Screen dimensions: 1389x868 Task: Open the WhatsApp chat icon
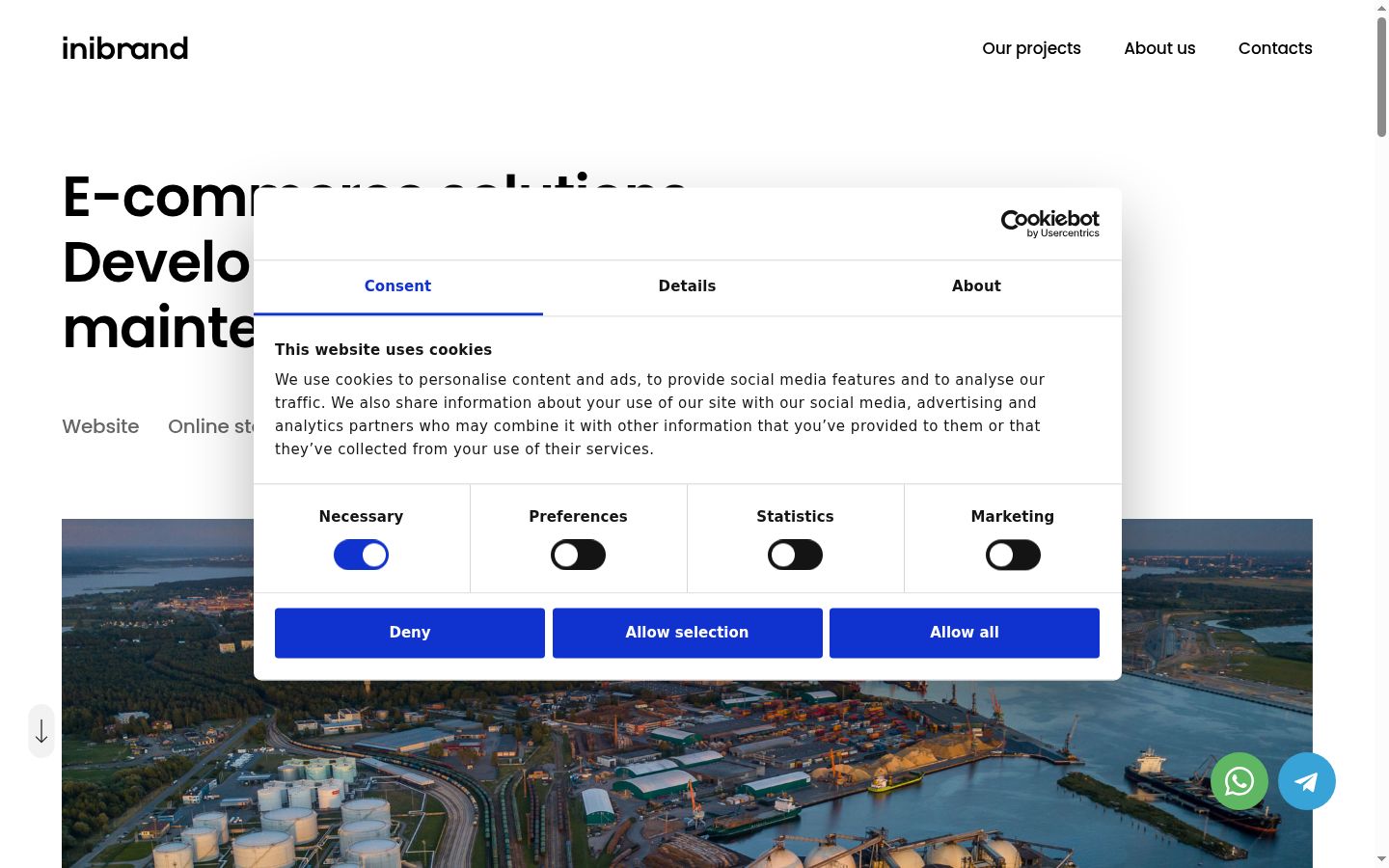point(1239,781)
